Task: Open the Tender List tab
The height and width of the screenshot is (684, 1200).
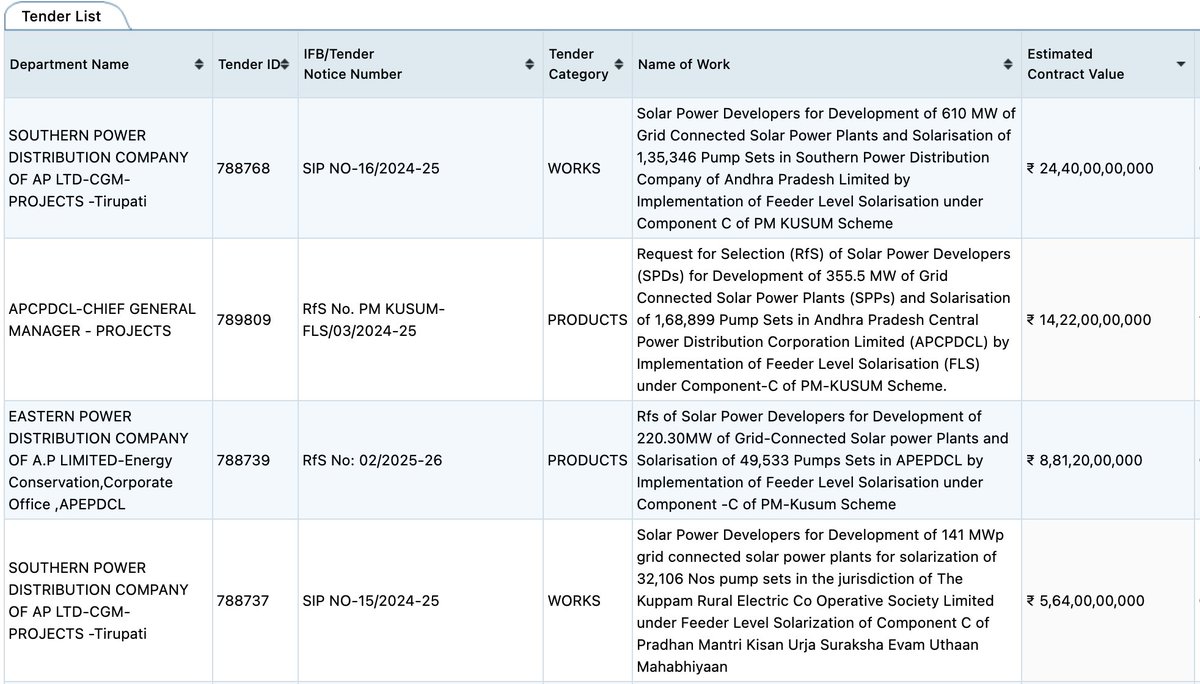Action: pyautogui.click(x=62, y=16)
